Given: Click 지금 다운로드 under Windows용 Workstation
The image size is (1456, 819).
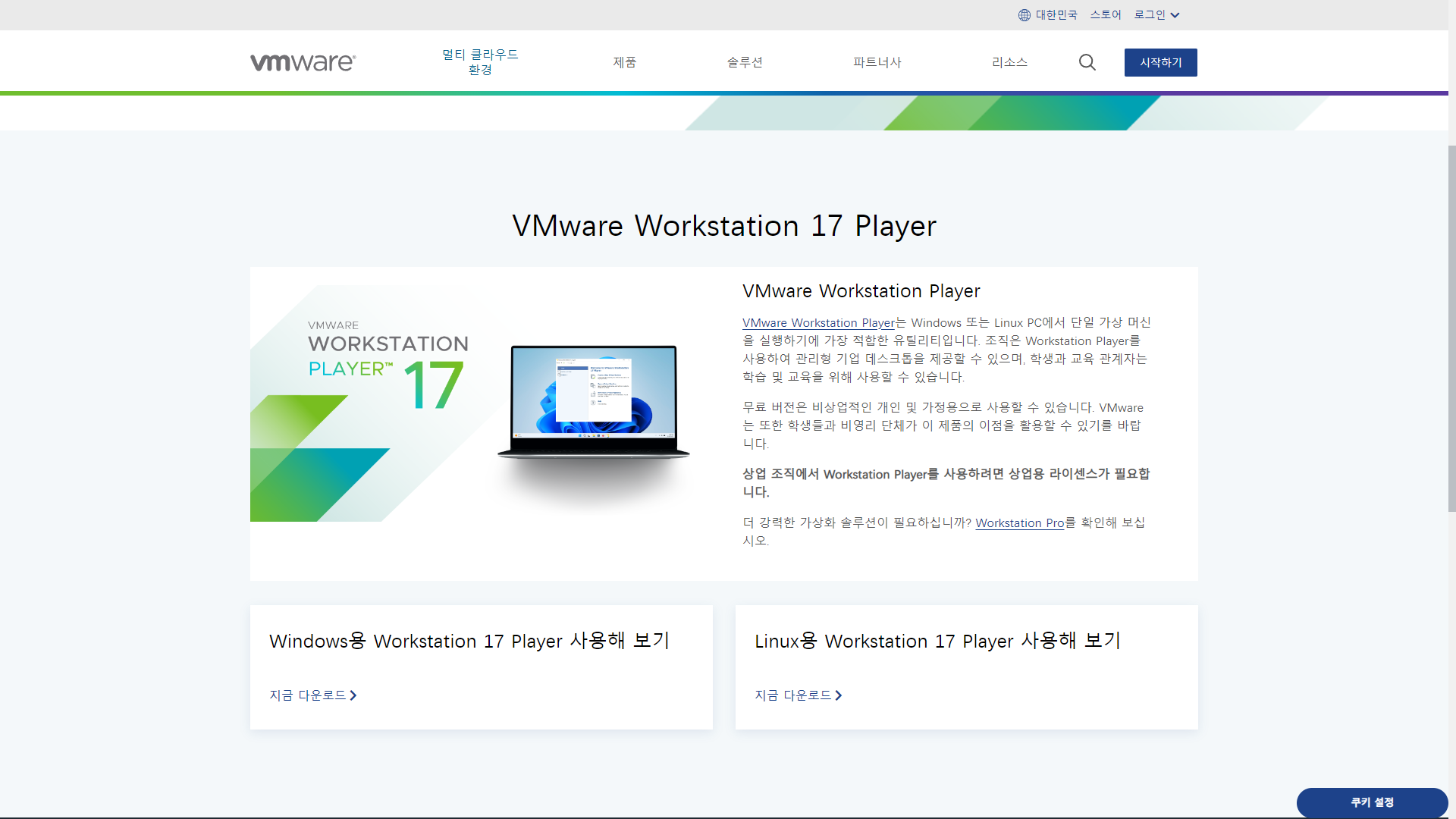Looking at the screenshot, I should click(x=313, y=695).
